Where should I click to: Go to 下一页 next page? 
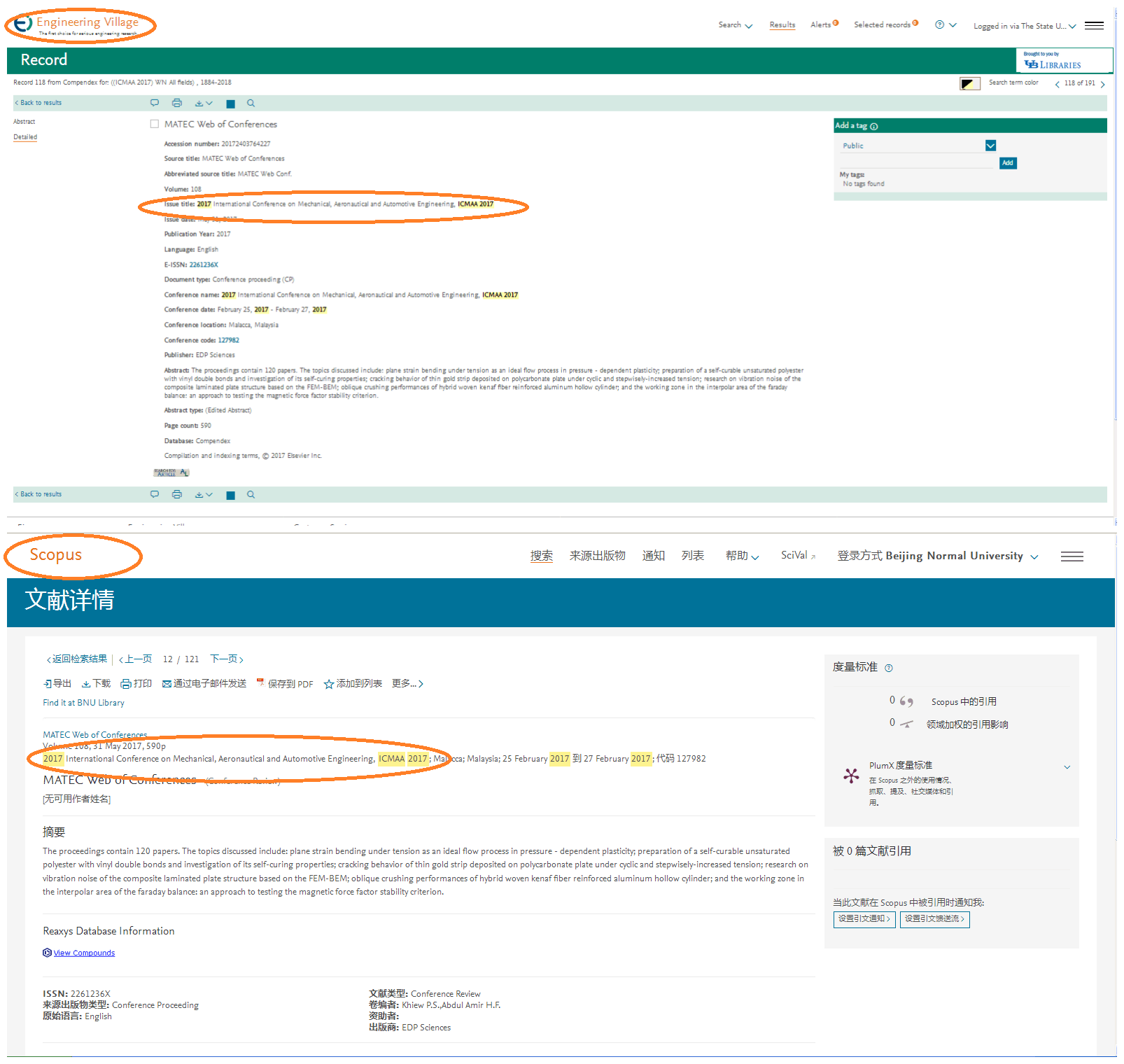pyautogui.click(x=227, y=659)
